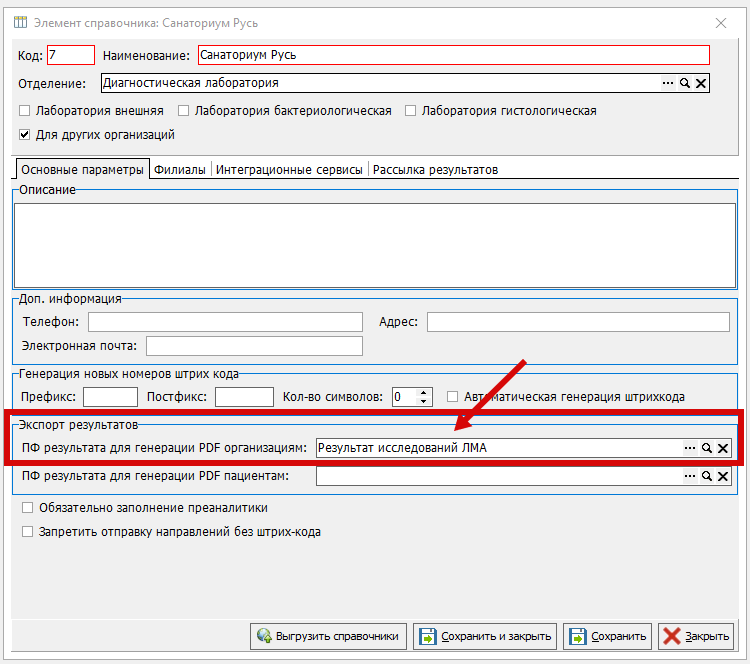The height and width of the screenshot is (664, 750).
Task: Search PDF организациям print form
Action: tap(706, 449)
